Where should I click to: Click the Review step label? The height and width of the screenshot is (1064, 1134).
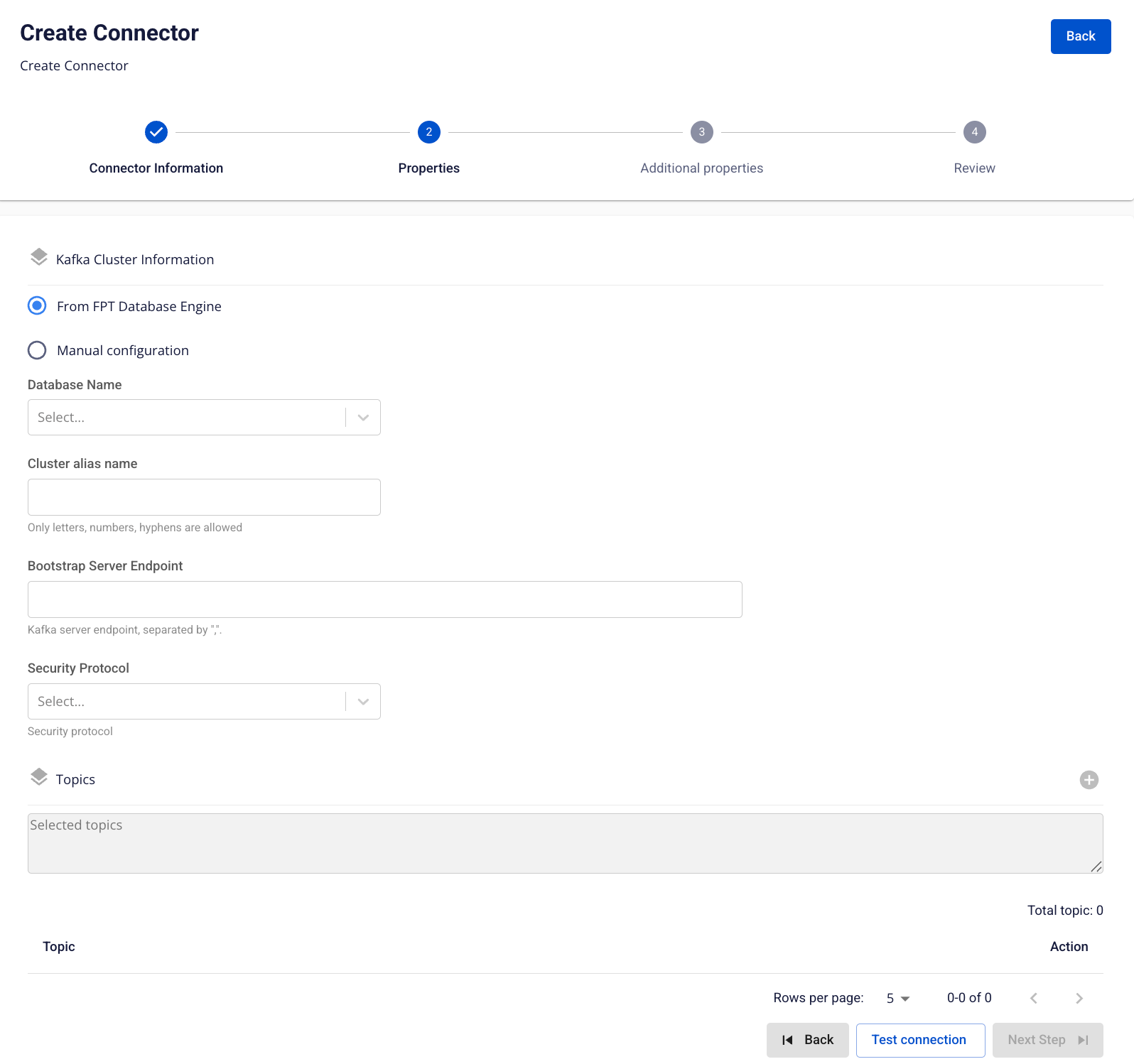975,168
